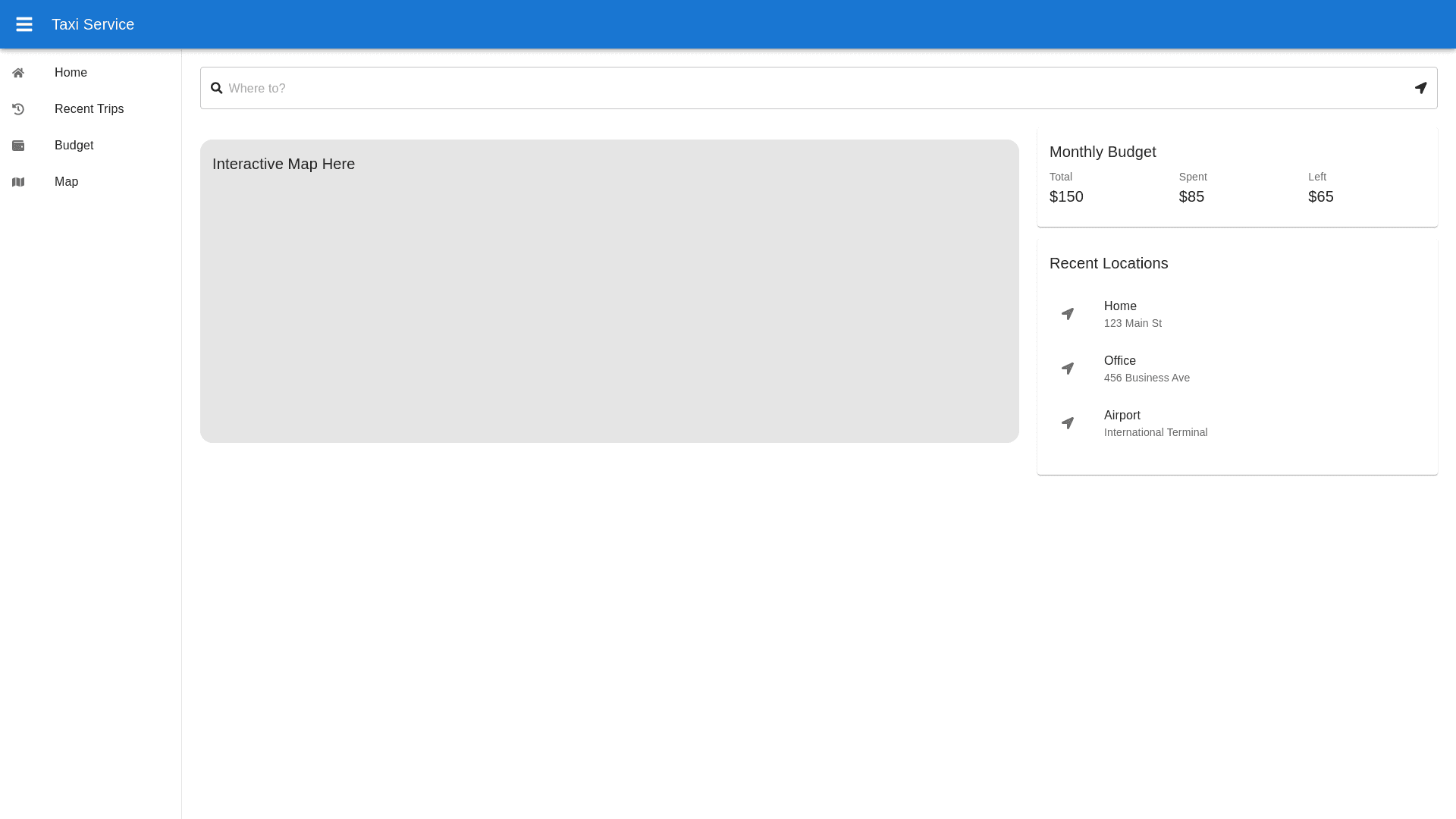
Task: Click the Interactive Map placeholder area
Action: pos(609,303)
